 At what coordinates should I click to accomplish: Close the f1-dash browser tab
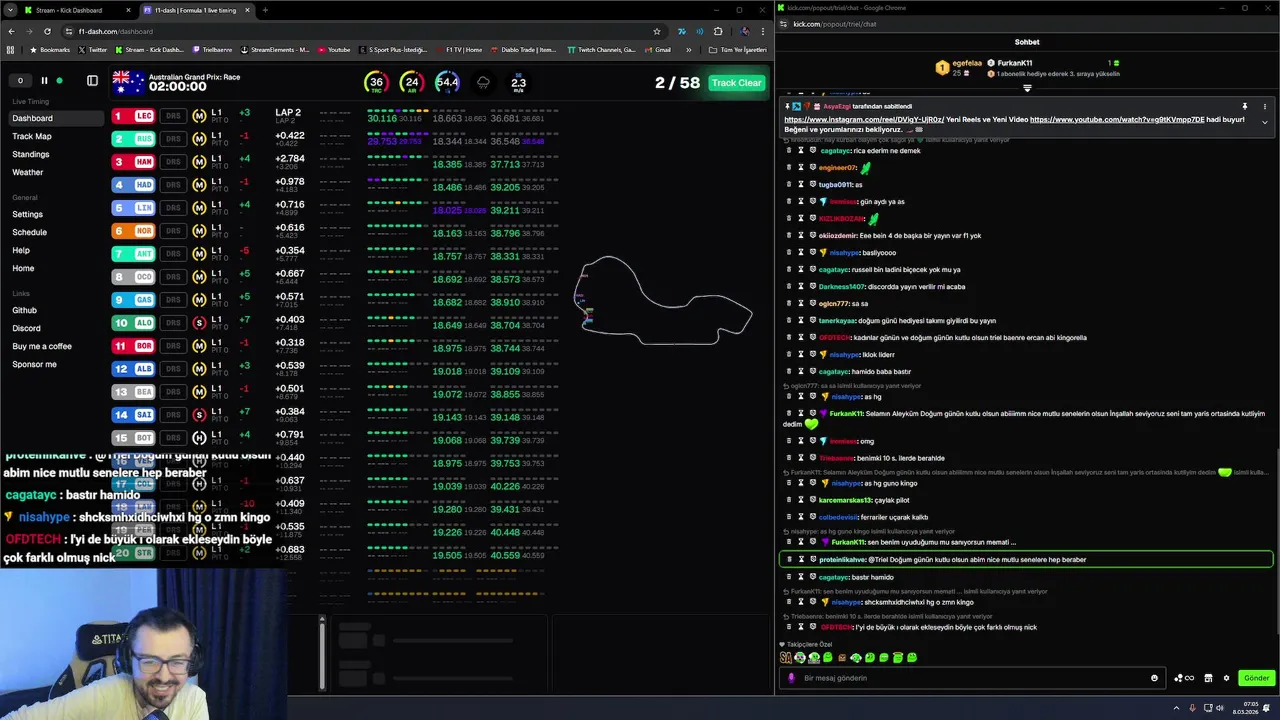(248, 10)
